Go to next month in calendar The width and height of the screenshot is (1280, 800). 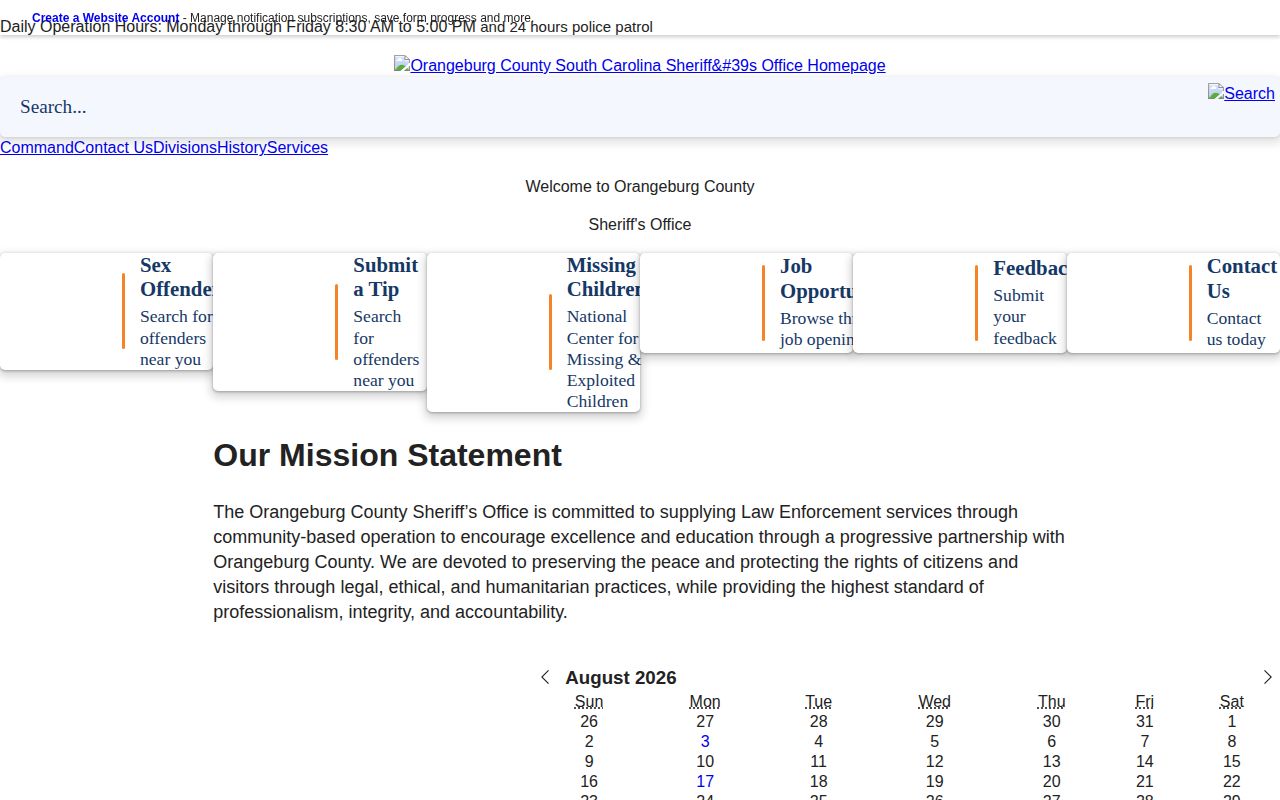point(1267,677)
